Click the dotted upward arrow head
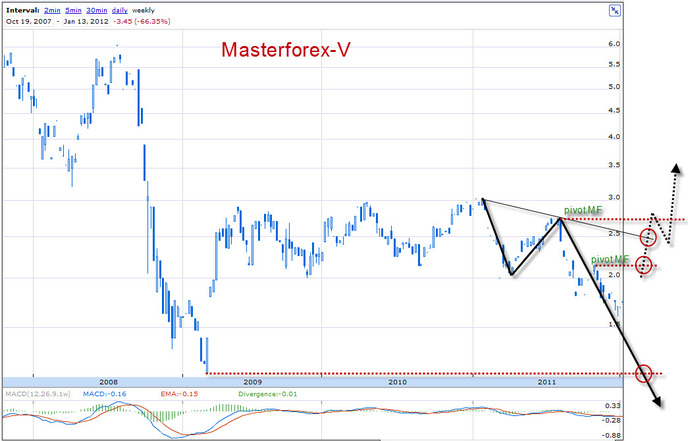The height and width of the screenshot is (441, 688). tap(677, 169)
